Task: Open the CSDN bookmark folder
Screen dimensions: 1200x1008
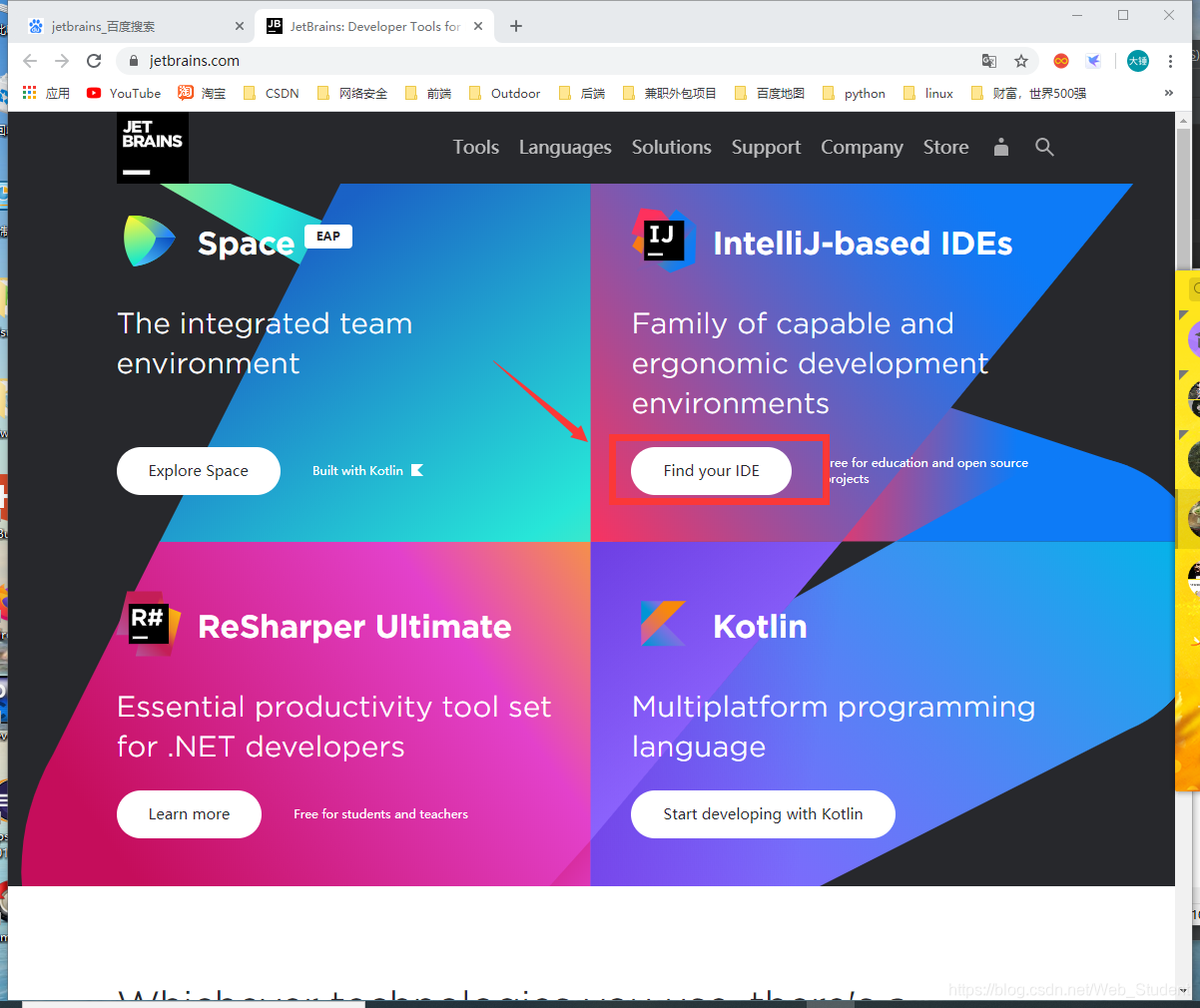Action: tap(271, 93)
